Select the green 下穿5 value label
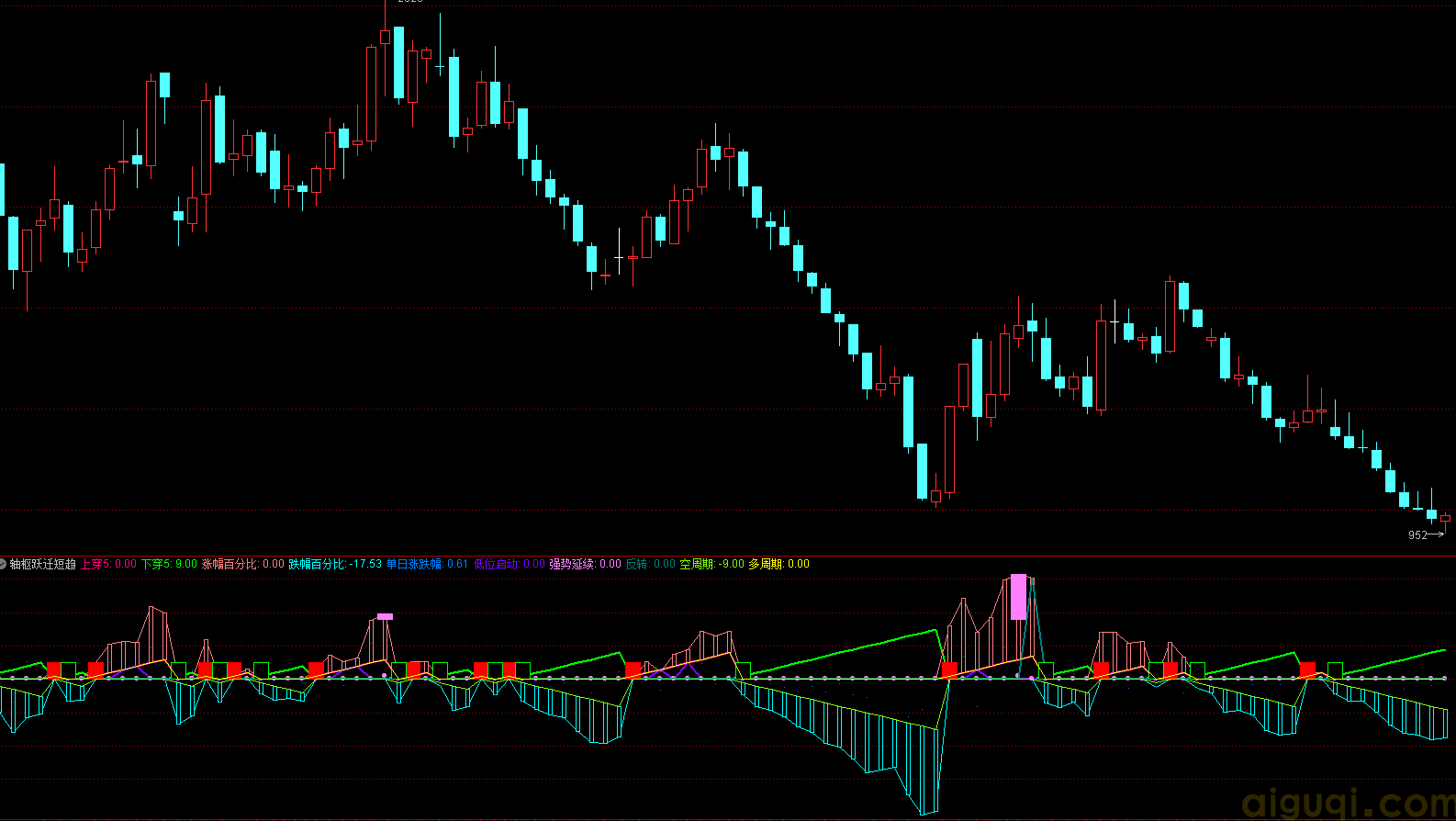1456x821 pixels. pos(169,564)
